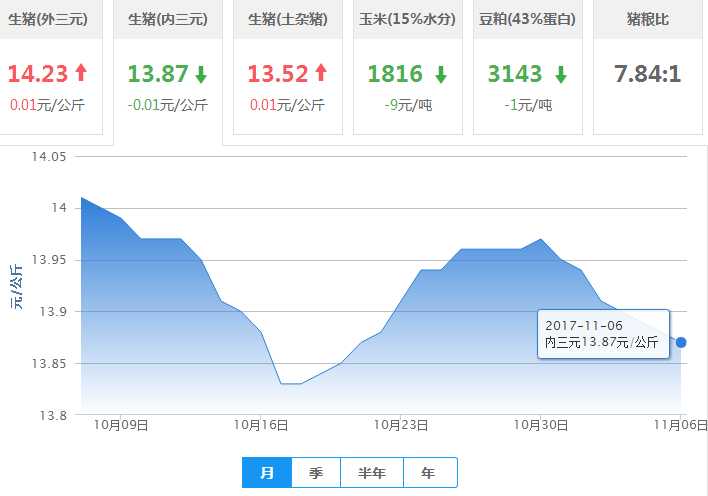This screenshot has height=496, width=708.
Task: Switch chart to 半年 range
Action: [372, 473]
